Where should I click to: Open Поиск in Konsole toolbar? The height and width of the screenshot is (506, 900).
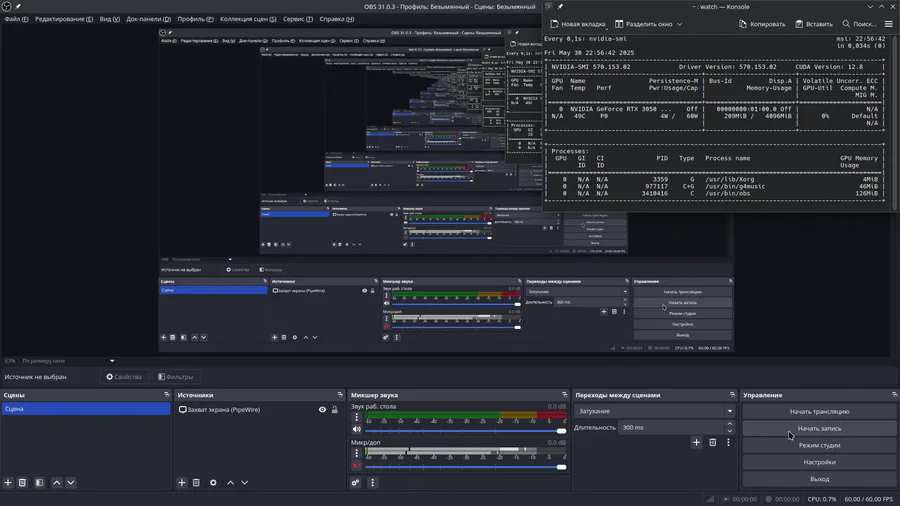click(859, 24)
